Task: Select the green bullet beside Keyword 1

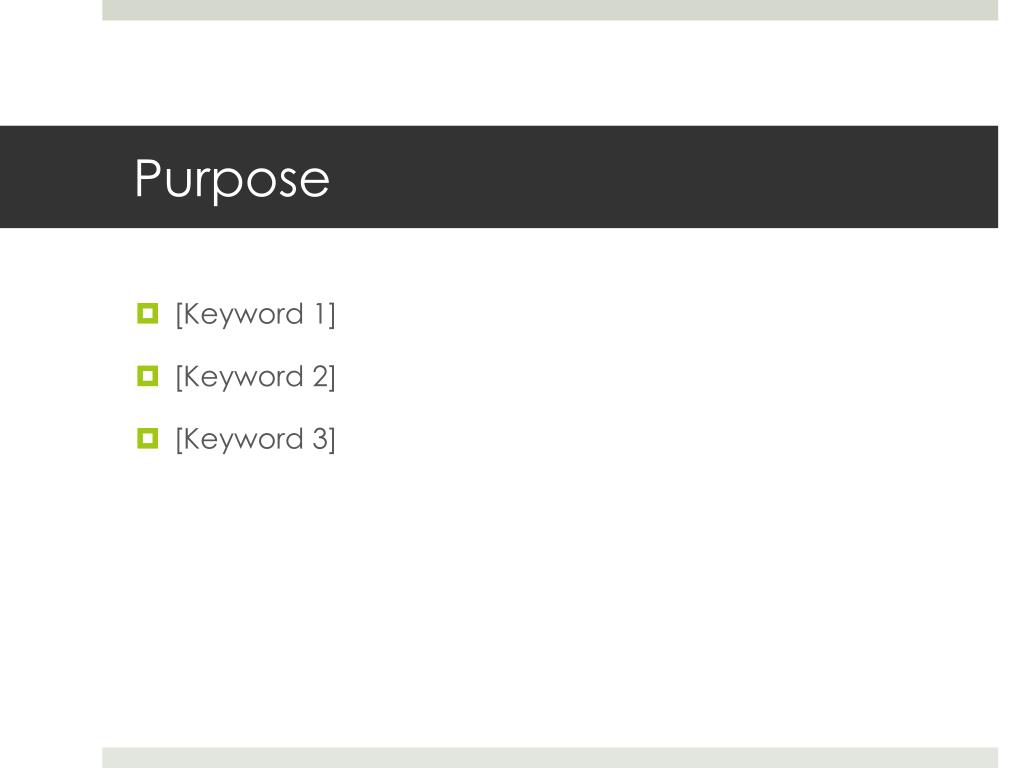Action: 148,313
